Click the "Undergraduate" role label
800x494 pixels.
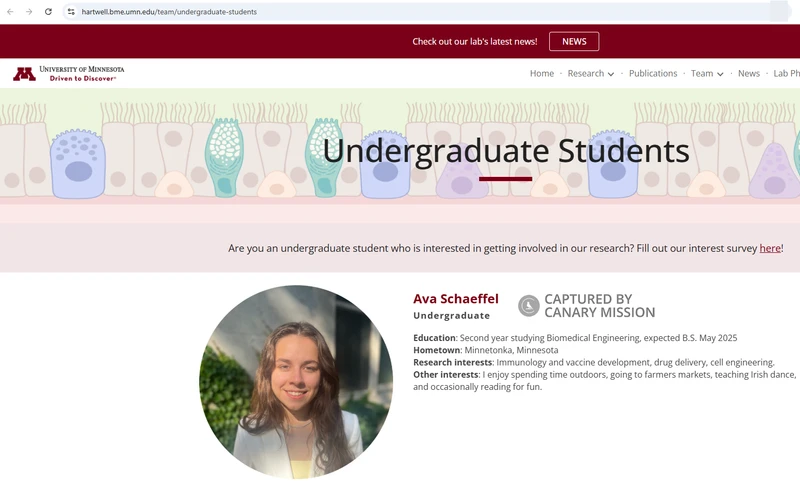[452, 315]
